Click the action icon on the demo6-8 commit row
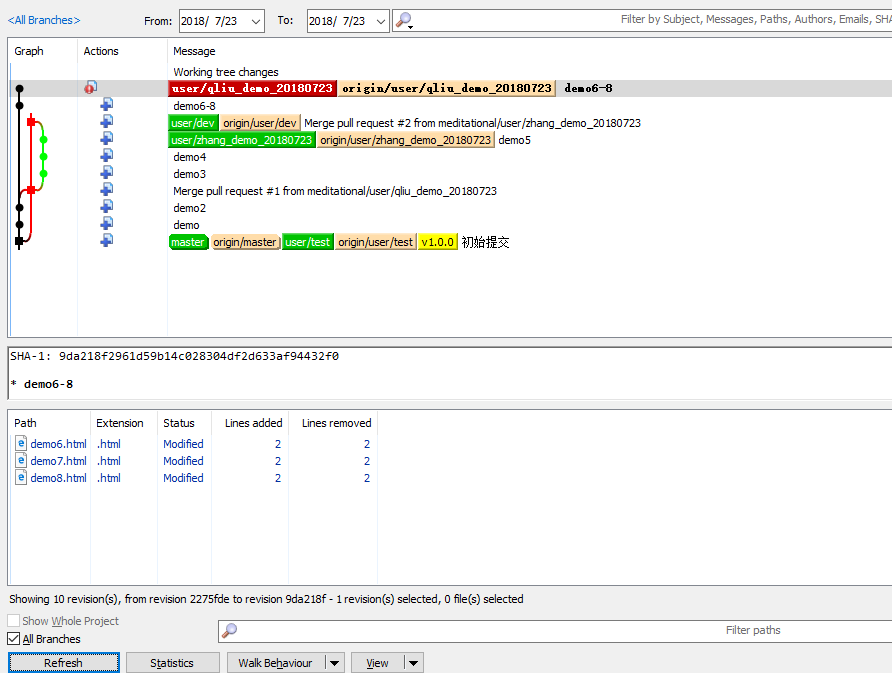Viewport: 892px width, 673px height. coord(106,105)
